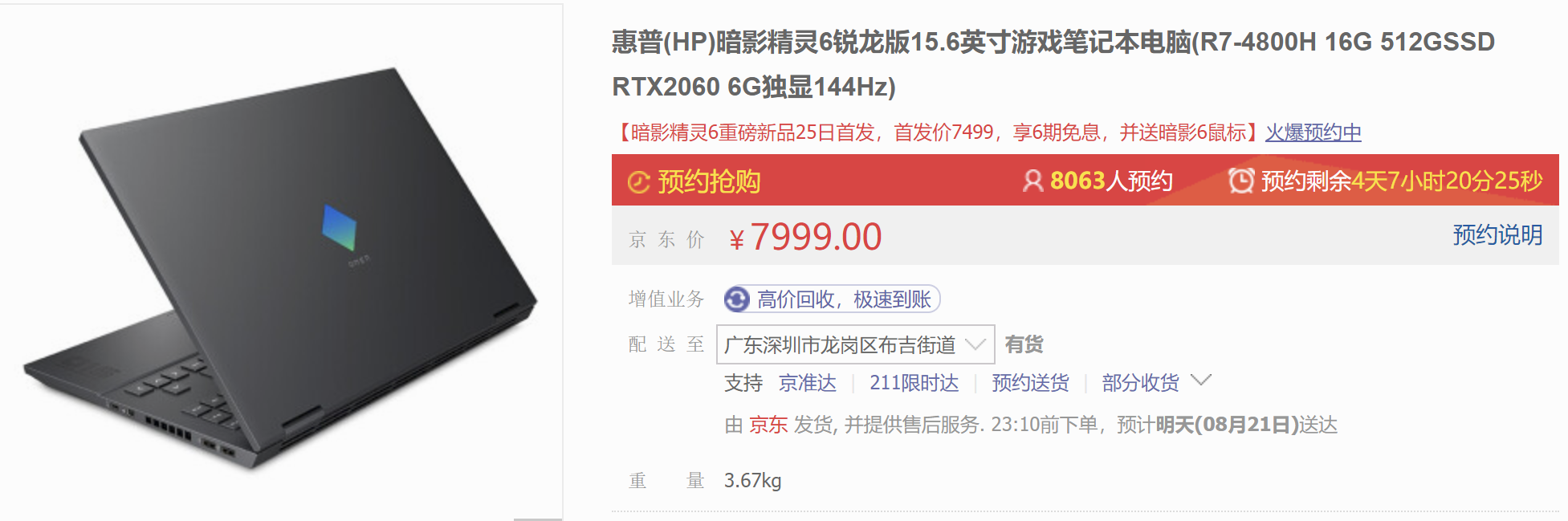Click the 京东 seller link in shipping info
1568x521 pixels.
(768, 425)
